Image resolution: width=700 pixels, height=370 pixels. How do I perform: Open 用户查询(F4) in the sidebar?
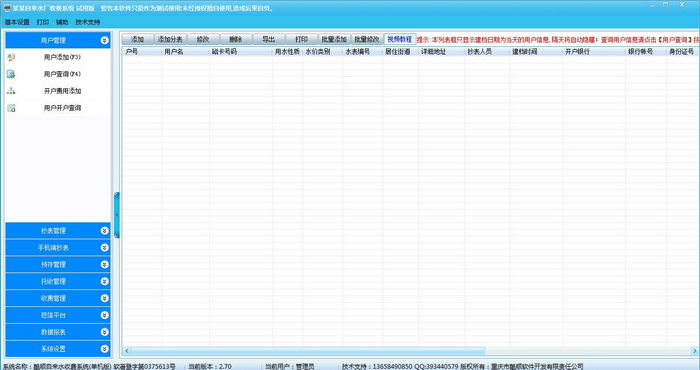point(62,74)
